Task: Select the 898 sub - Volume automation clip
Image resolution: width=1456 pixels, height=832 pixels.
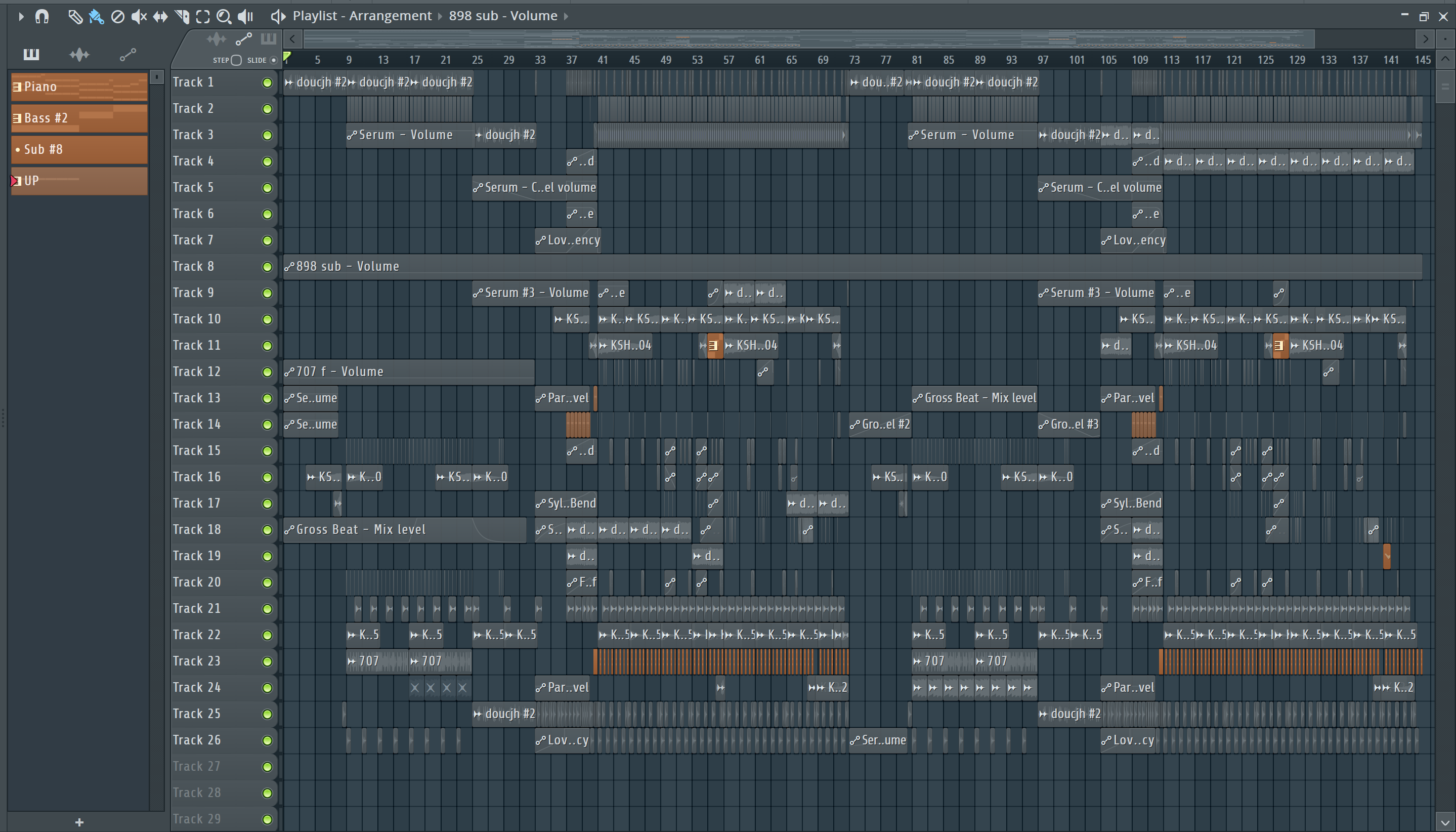Action: coord(852,266)
